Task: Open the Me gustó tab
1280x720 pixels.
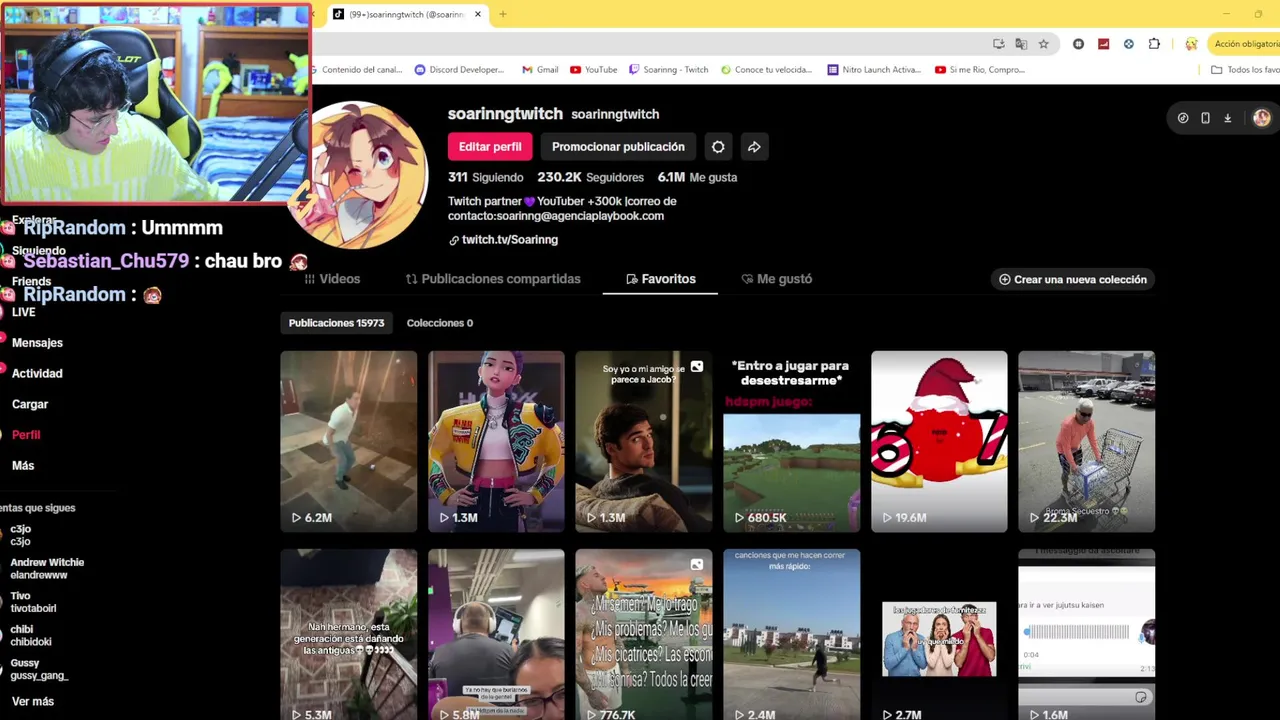Action: [776, 279]
